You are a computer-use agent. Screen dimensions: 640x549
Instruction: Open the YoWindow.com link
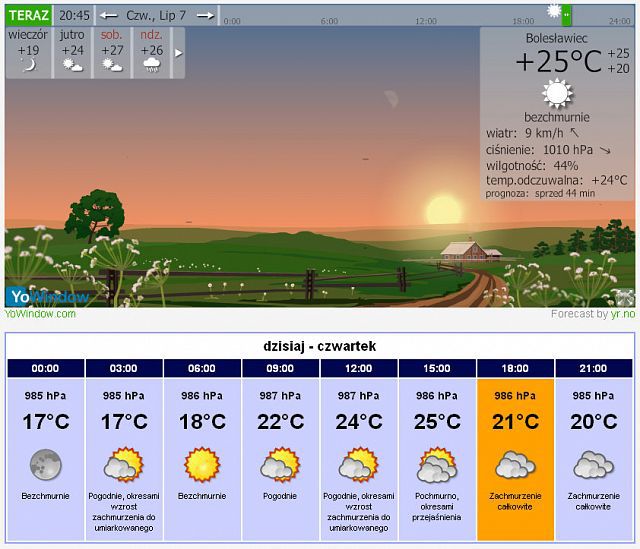click(40, 314)
